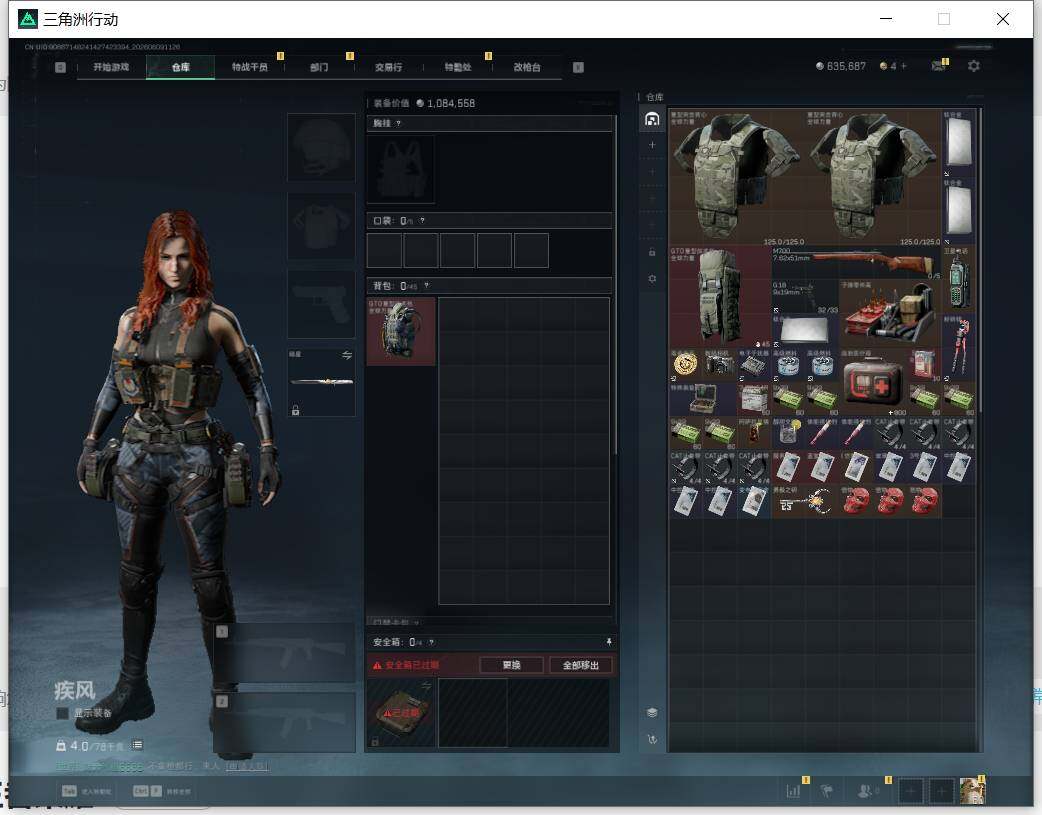Go to the 交易行 tab
The width and height of the screenshot is (1042, 815).
[388, 67]
